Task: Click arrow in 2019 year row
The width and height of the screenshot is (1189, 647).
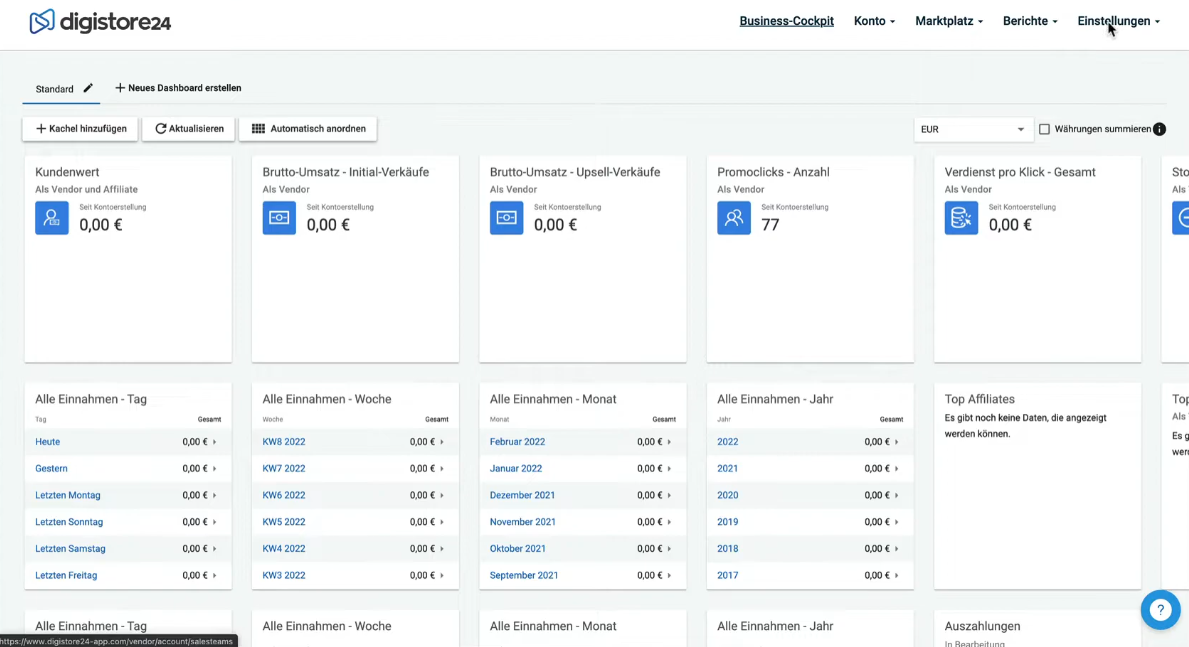Action: pyautogui.click(x=896, y=522)
